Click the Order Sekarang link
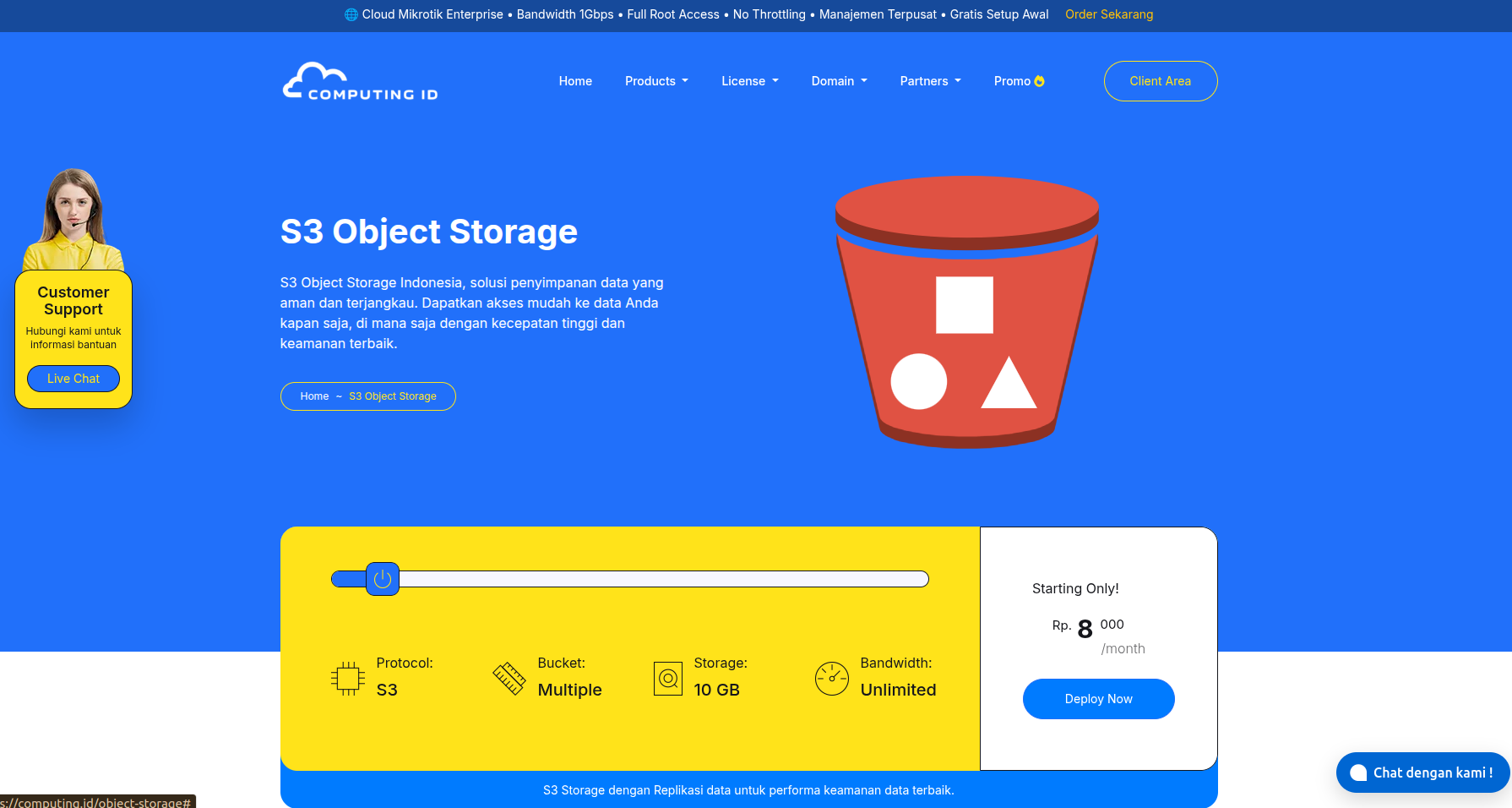 (x=1108, y=14)
